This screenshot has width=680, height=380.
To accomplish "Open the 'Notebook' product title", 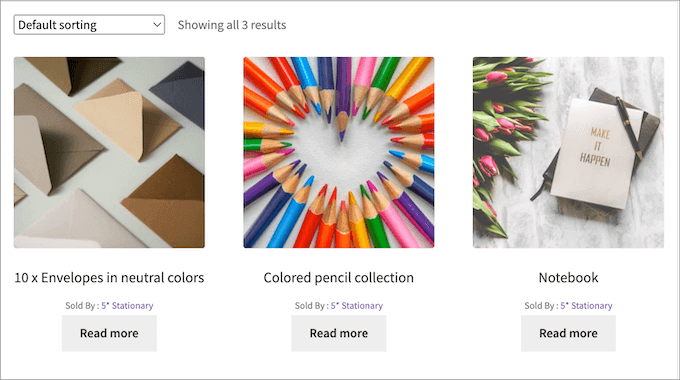I will point(568,278).
